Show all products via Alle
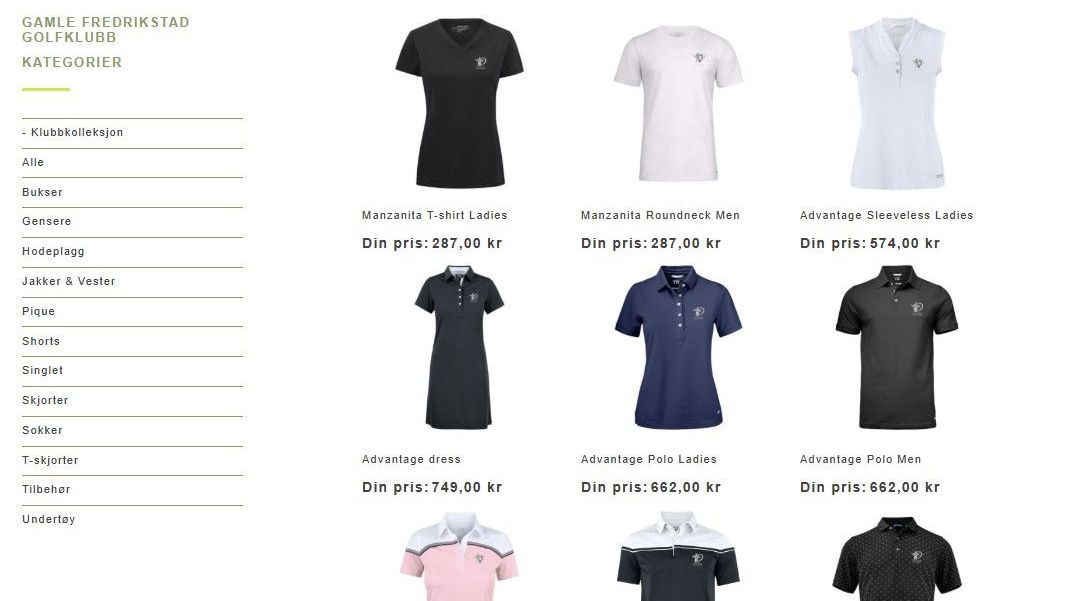This screenshot has height=601, width=1067. [33, 163]
